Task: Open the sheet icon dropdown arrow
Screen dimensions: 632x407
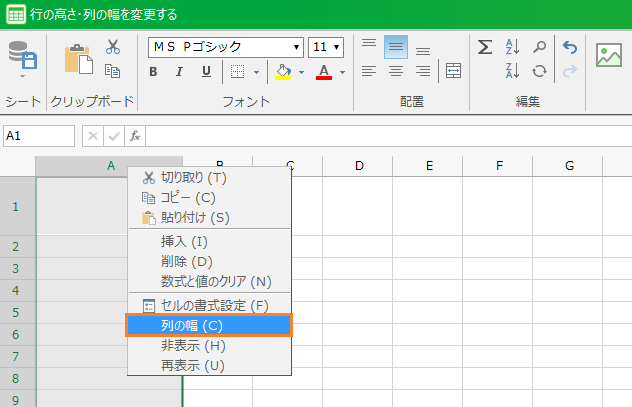Action: [x=23, y=76]
